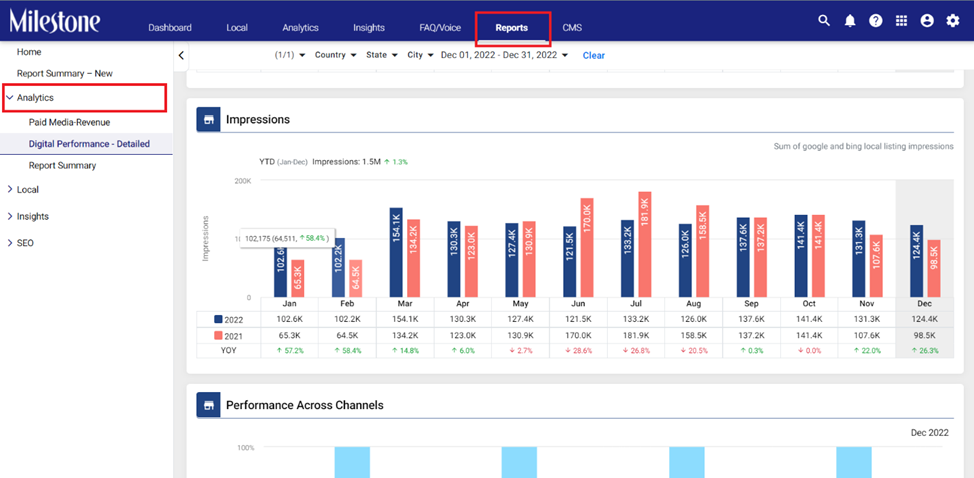
Task: Click the Milestone logo
Action: click(55, 21)
